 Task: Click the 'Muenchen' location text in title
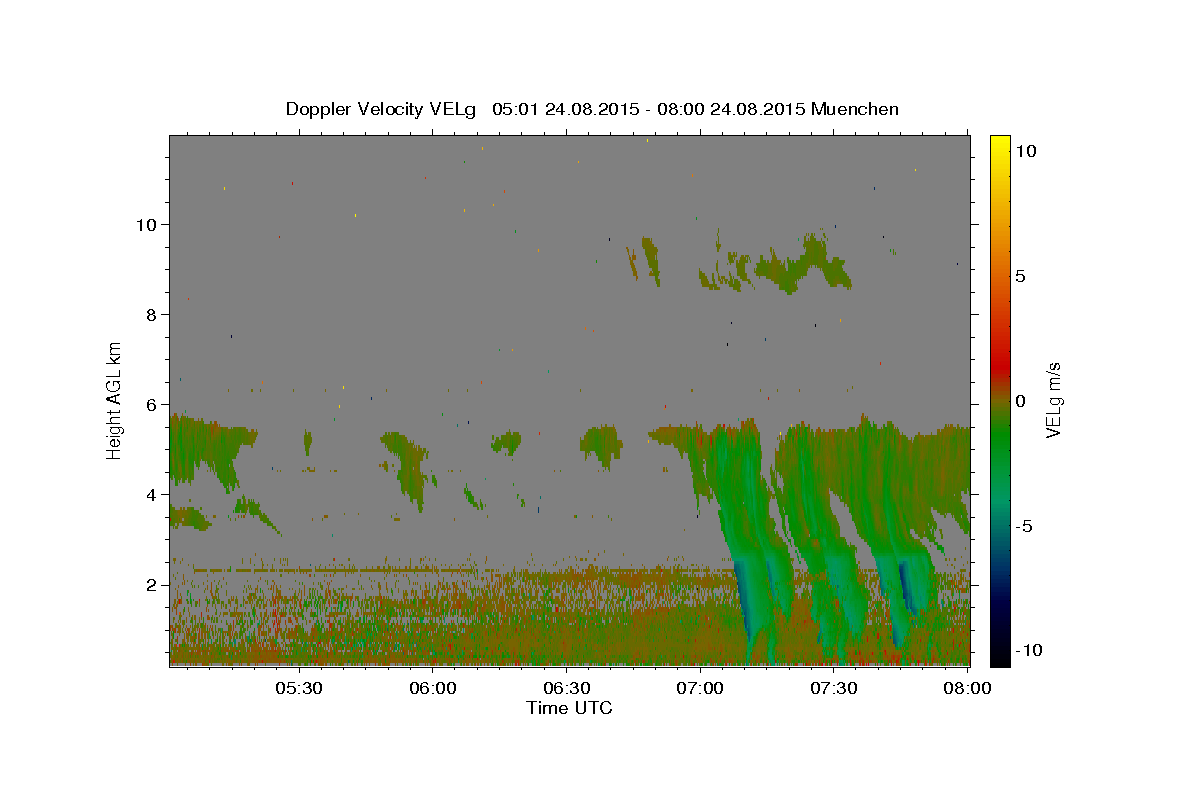[x=855, y=109]
